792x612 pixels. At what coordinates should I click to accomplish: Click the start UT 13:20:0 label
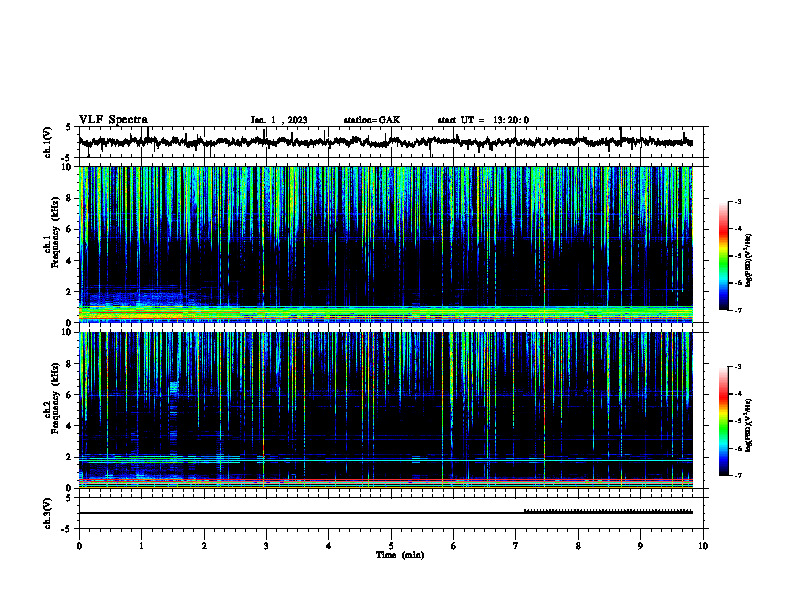(x=483, y=120)
